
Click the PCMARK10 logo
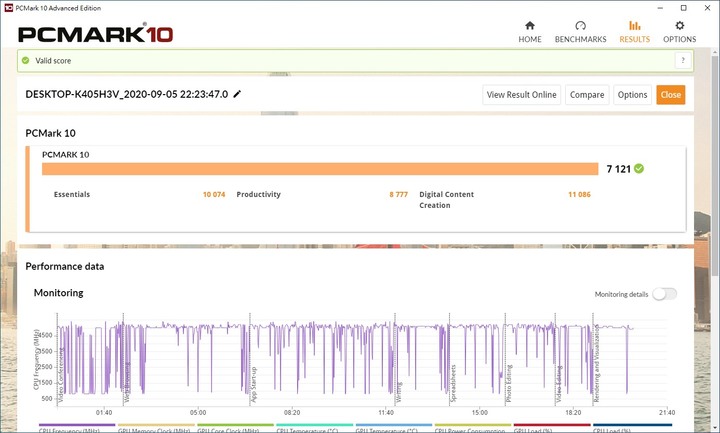(95, 34)
